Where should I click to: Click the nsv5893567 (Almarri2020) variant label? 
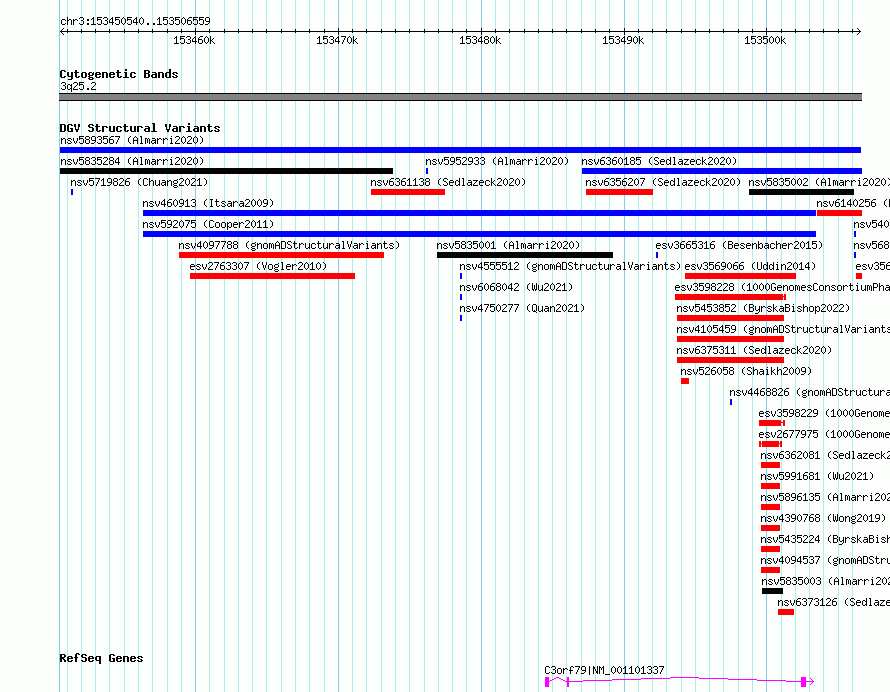(x=132, y=140)
